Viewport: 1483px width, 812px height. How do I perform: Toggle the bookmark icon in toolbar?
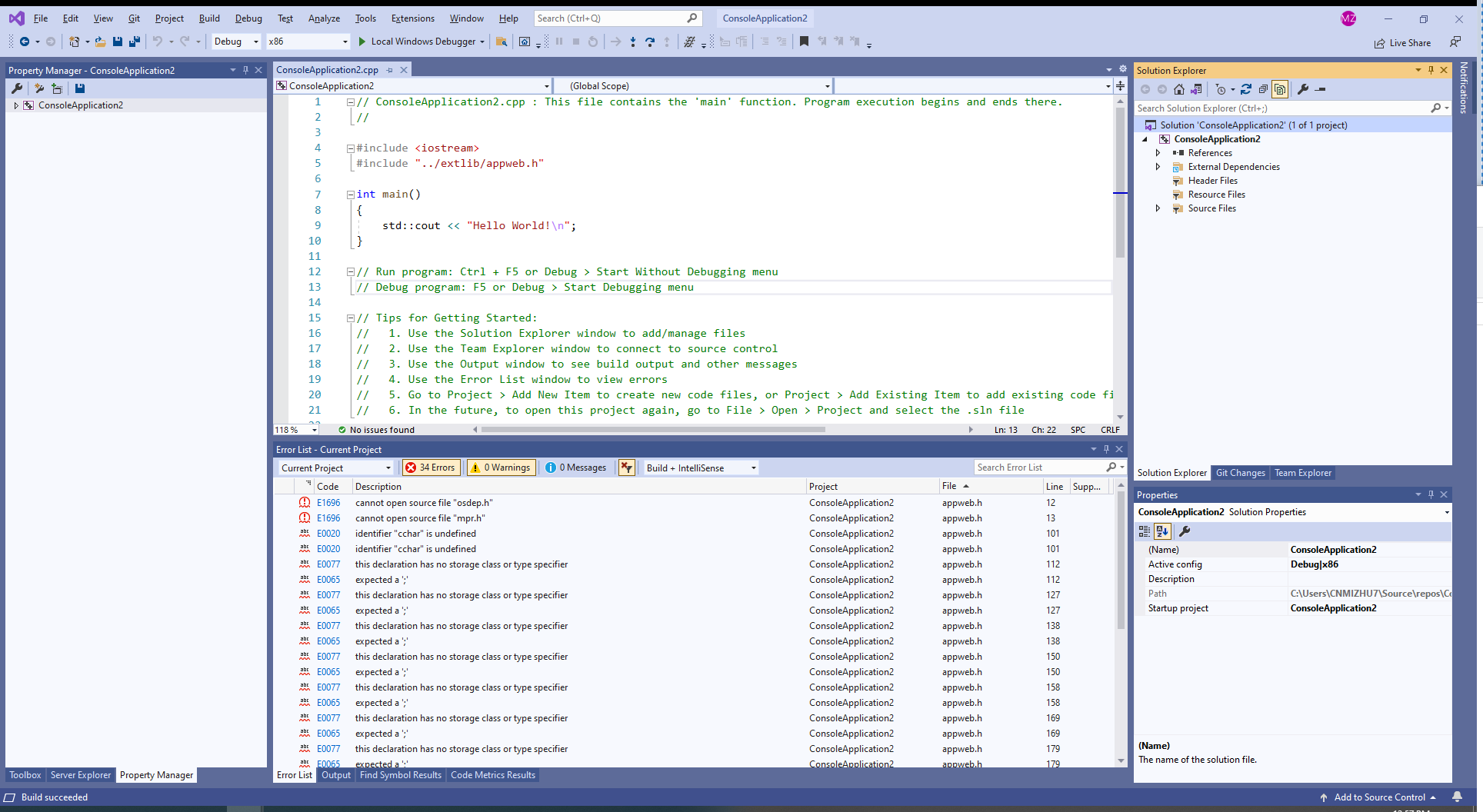click(804, 42)
